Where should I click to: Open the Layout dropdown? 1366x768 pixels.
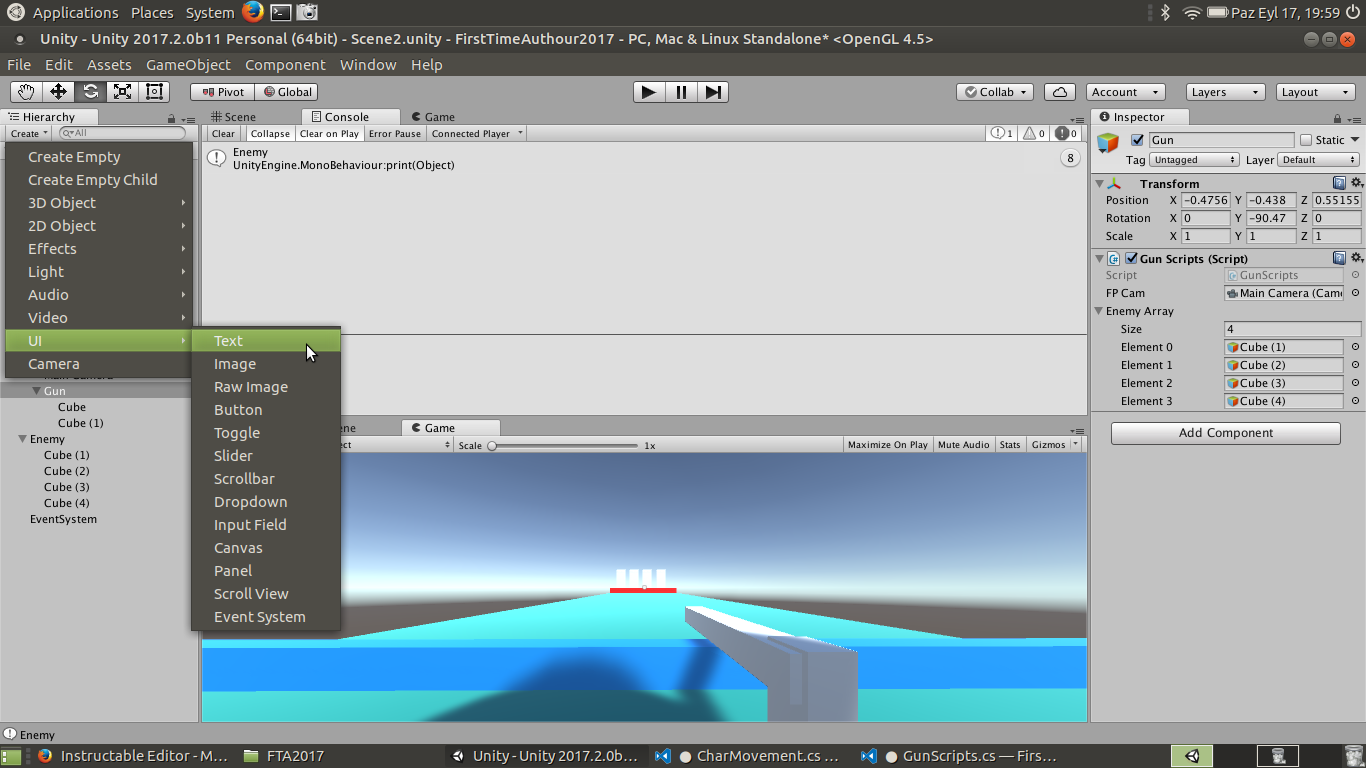pos(1315,91)
